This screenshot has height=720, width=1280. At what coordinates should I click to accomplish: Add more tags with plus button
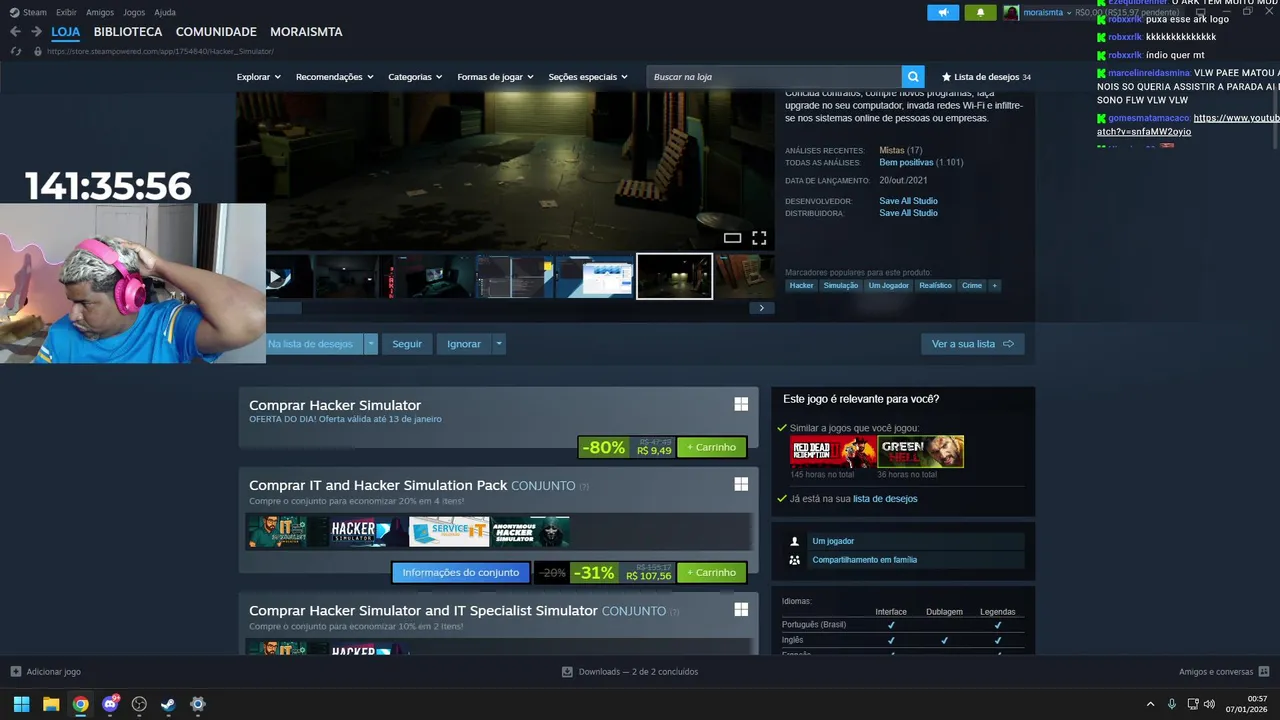(994, 285)
